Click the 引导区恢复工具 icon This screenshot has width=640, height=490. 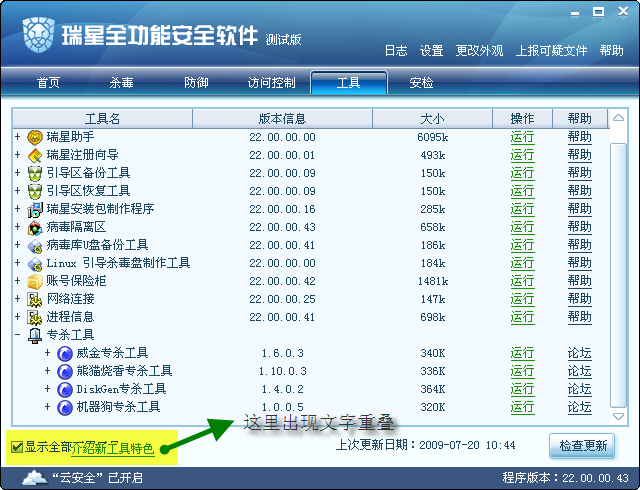[x=35, y=191]
